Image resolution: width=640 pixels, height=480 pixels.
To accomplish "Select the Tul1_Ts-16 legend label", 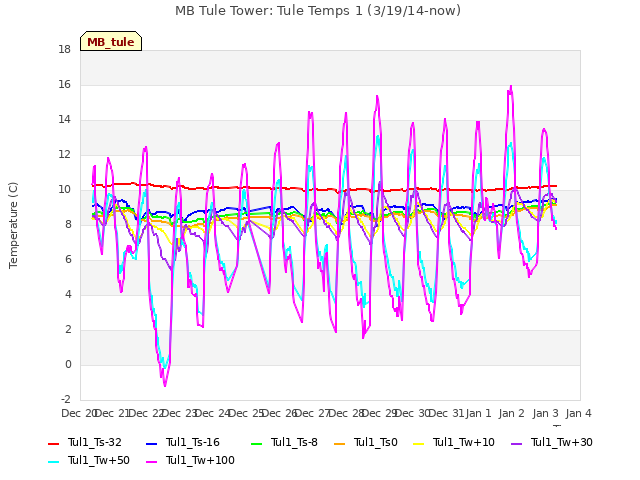I will pyautogui.click(x=193, y=442).
